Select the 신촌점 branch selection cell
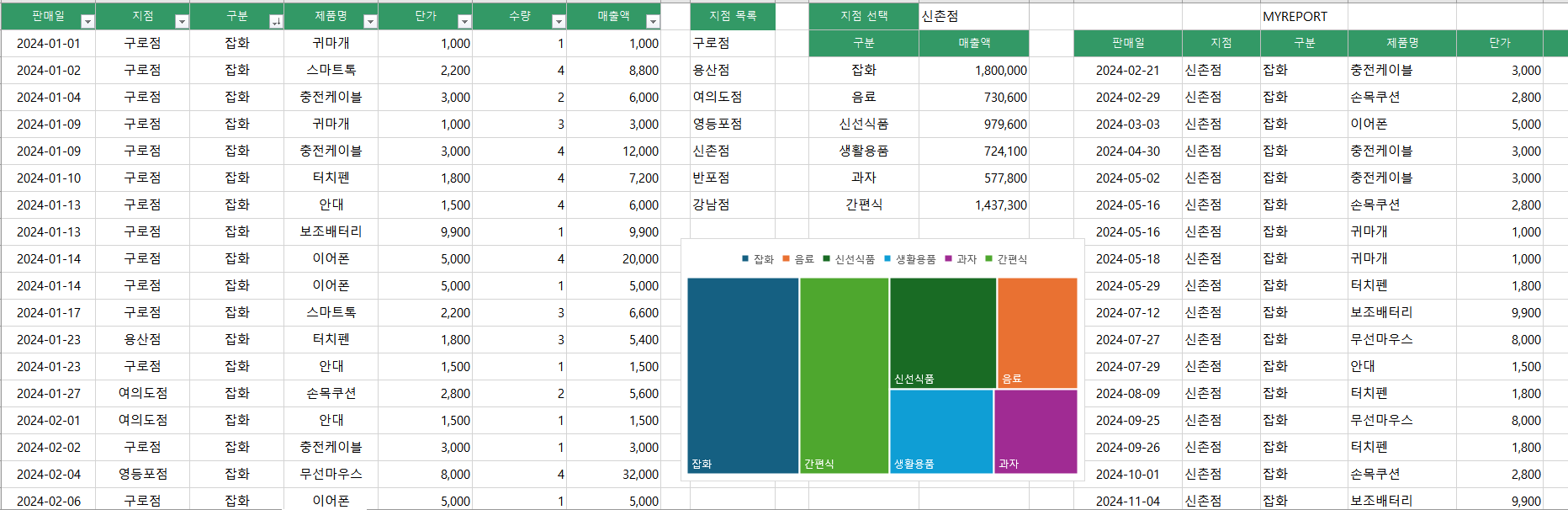Image resolution: width=1568 pixels, height=510 pixels. click(x=973, y=16)
